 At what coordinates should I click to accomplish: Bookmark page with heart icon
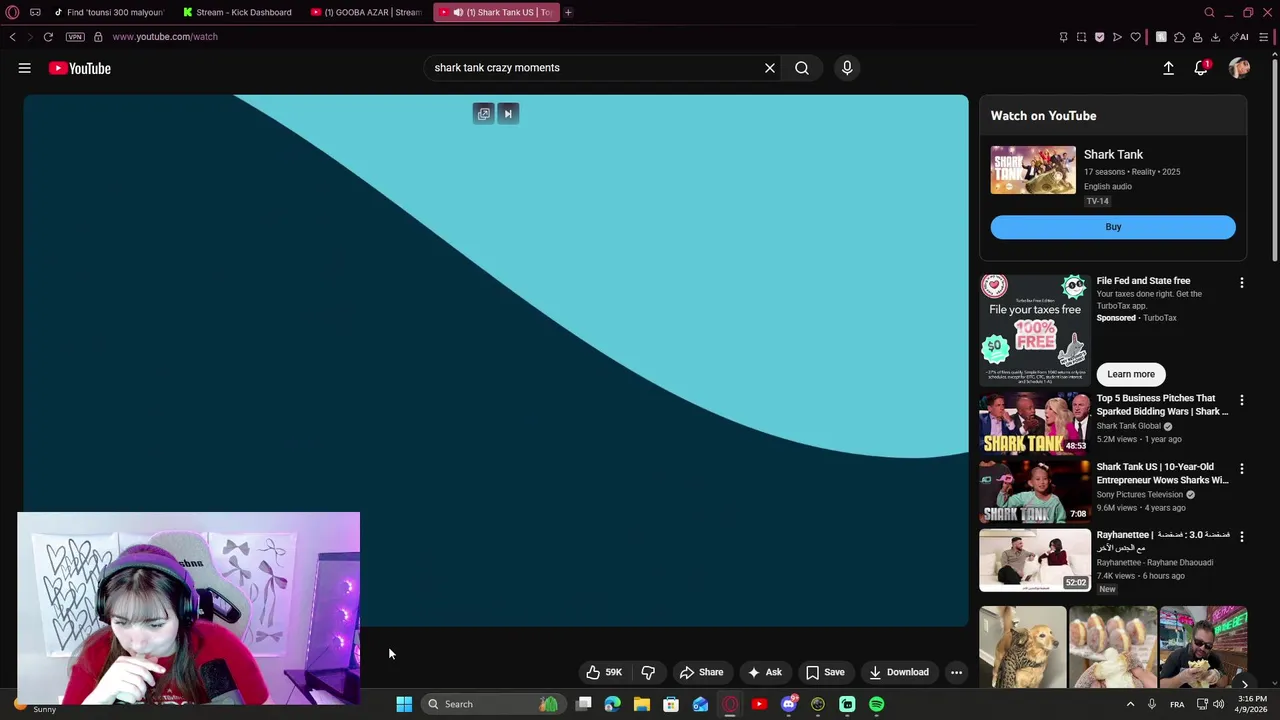coord(1135,37)
